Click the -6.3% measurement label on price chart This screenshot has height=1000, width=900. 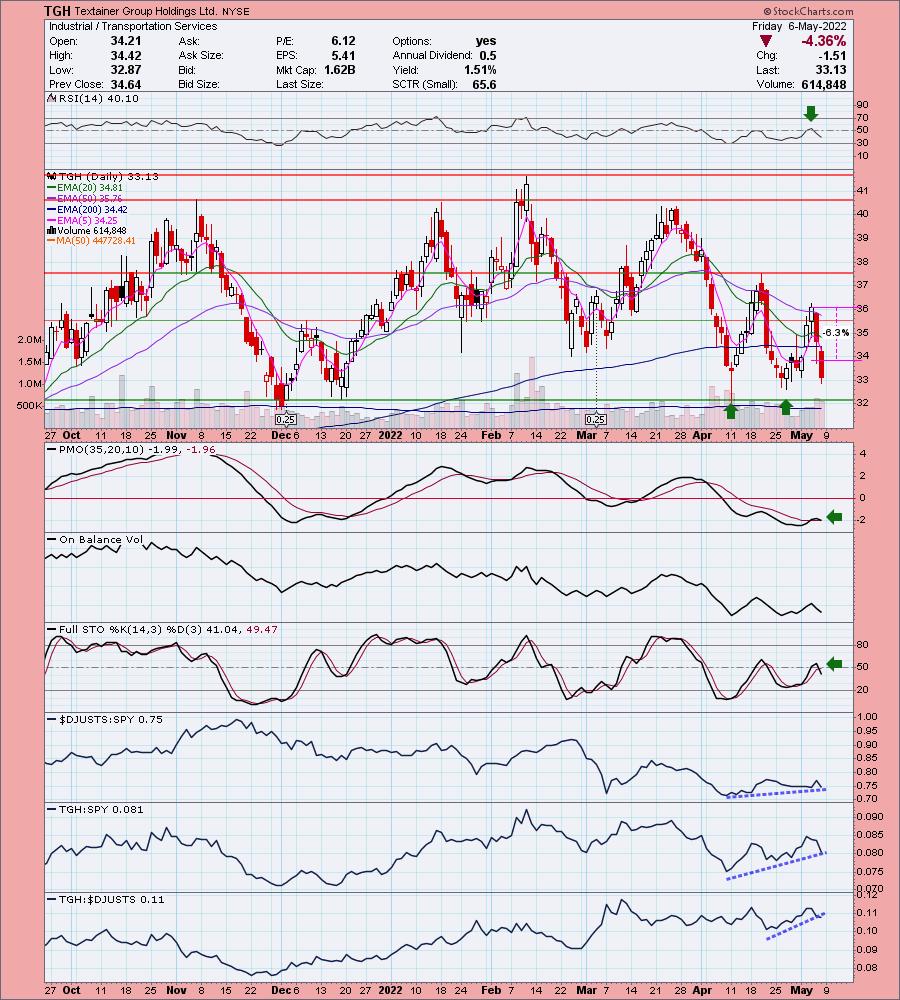(x=834, y=332)
